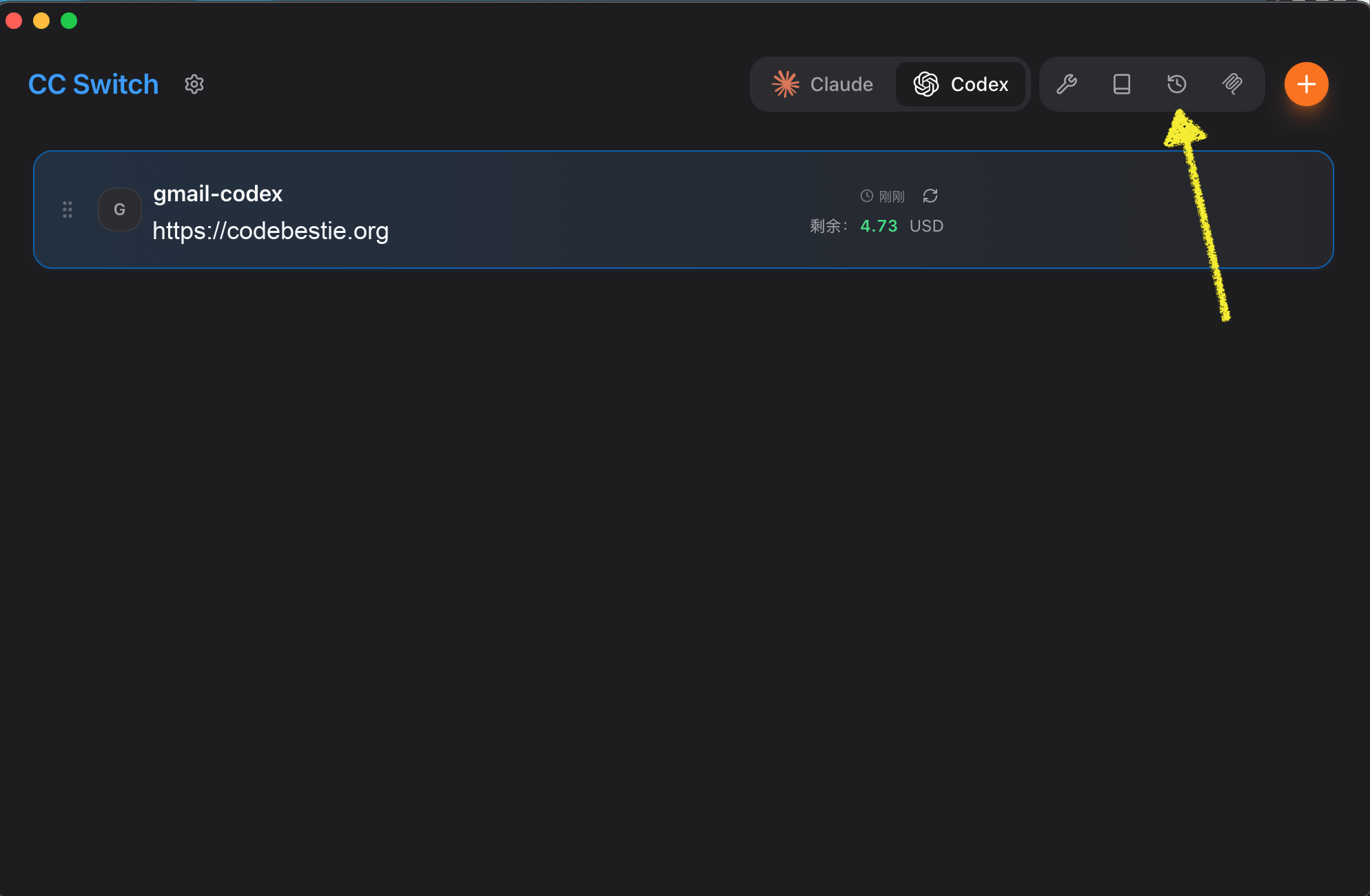Switch to the Codex tab
1370x896 pixels.
(961, 84)
